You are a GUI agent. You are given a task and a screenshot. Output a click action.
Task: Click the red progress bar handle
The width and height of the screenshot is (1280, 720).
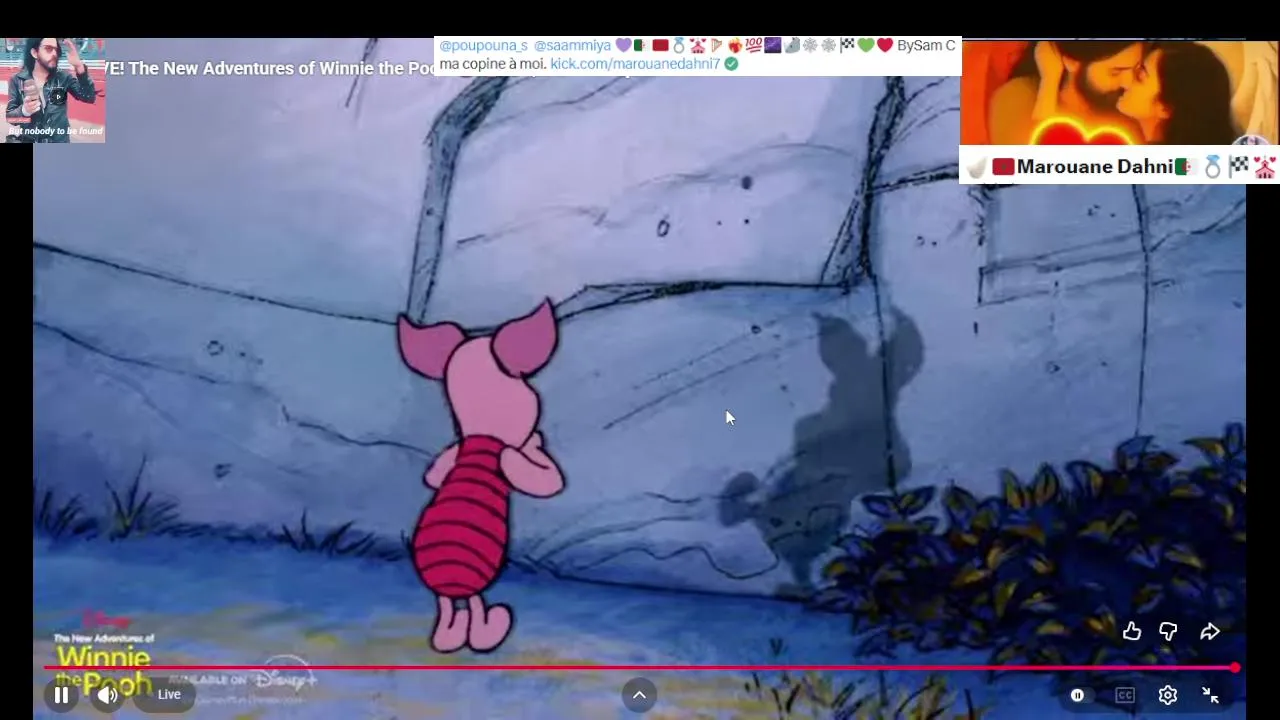[1236, 667]
